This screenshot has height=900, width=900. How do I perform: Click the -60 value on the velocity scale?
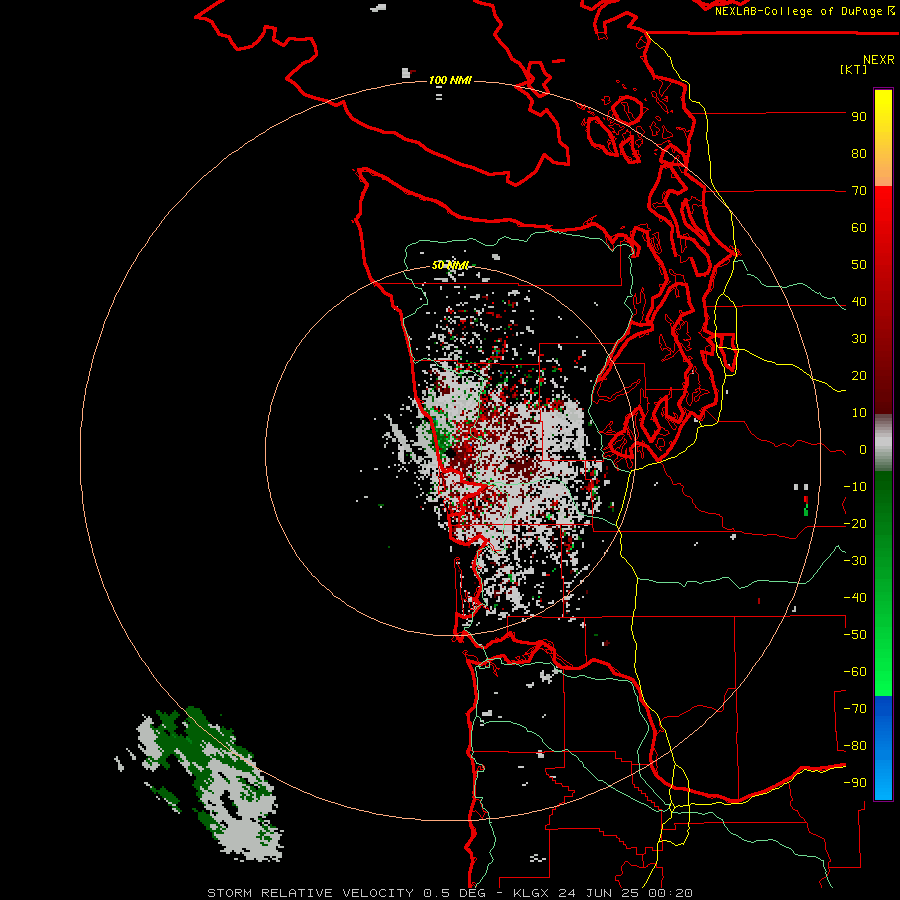click(855, 672)
